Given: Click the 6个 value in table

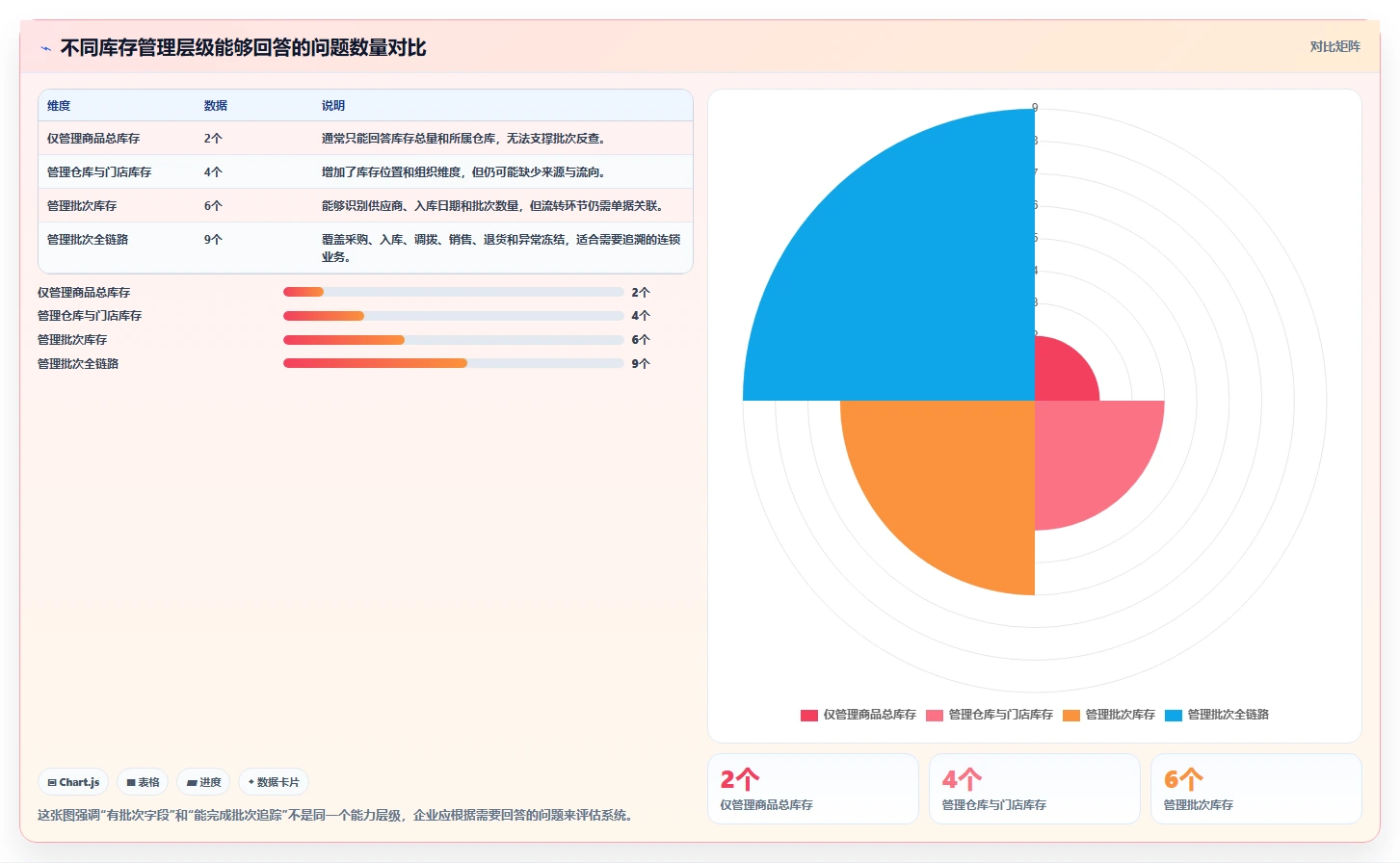Looking at the screenshot, I should click(x=213, y=206).
